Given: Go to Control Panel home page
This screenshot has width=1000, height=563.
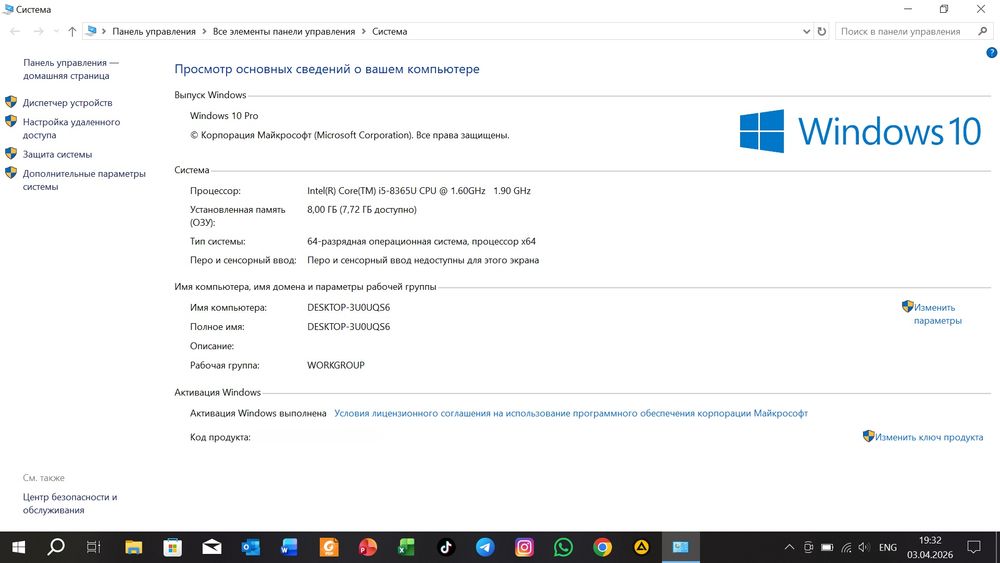Looking at the screenshot, I should coord(71,69).
